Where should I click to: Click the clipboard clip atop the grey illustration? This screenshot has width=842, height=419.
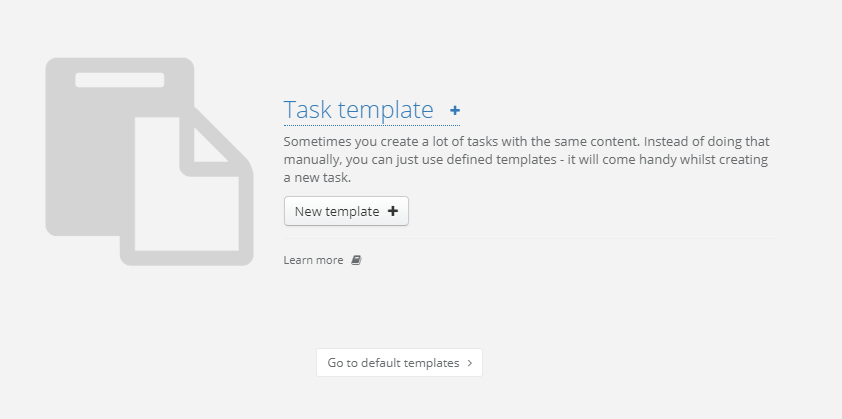pyautogui.click(x=119, y=80)
